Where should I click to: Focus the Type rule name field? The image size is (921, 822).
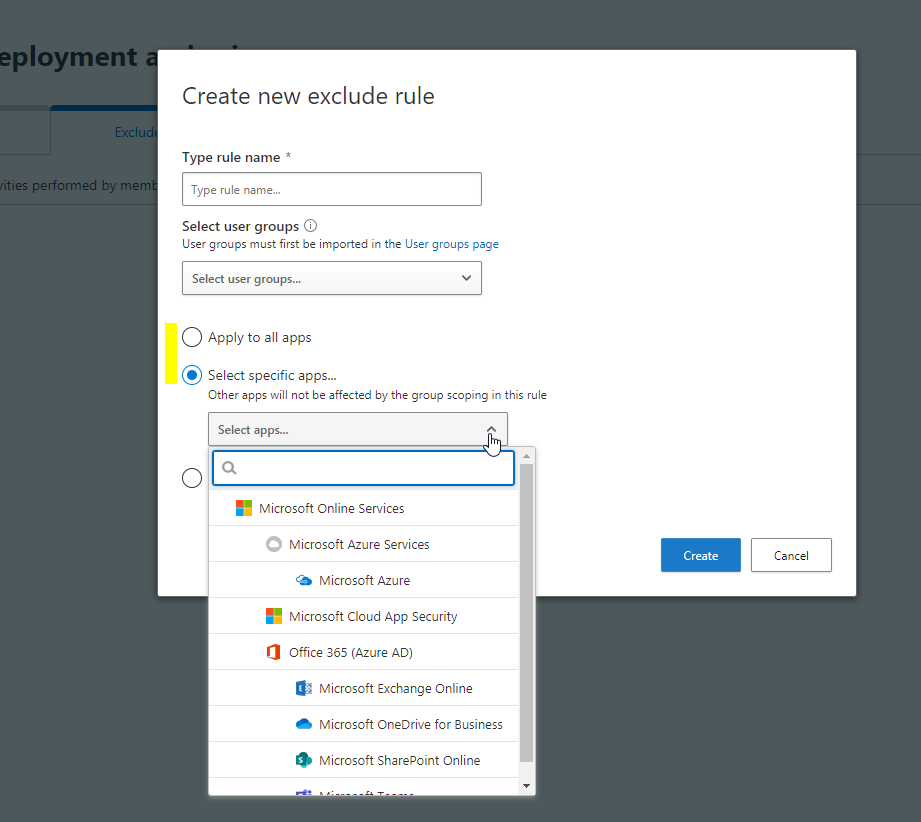tap(332, 189)
